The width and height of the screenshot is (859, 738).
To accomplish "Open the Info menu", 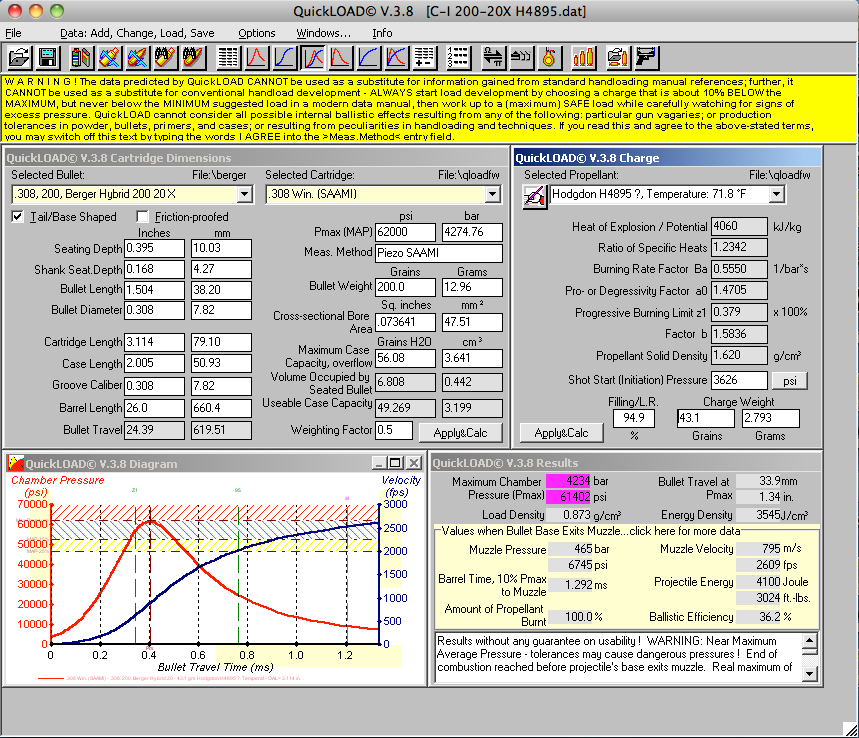I will pos(382,33).
